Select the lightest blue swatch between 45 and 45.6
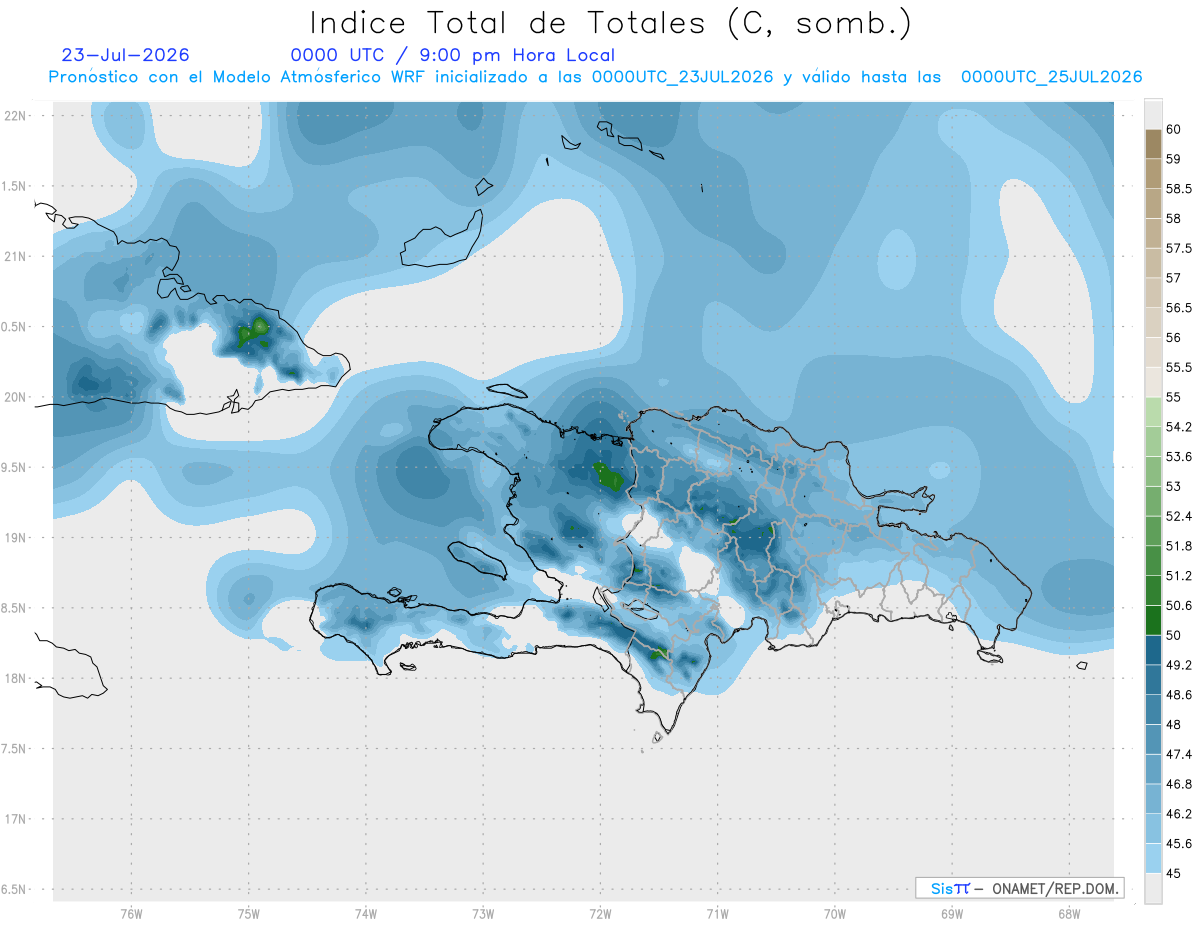 tap(1153, 858)
